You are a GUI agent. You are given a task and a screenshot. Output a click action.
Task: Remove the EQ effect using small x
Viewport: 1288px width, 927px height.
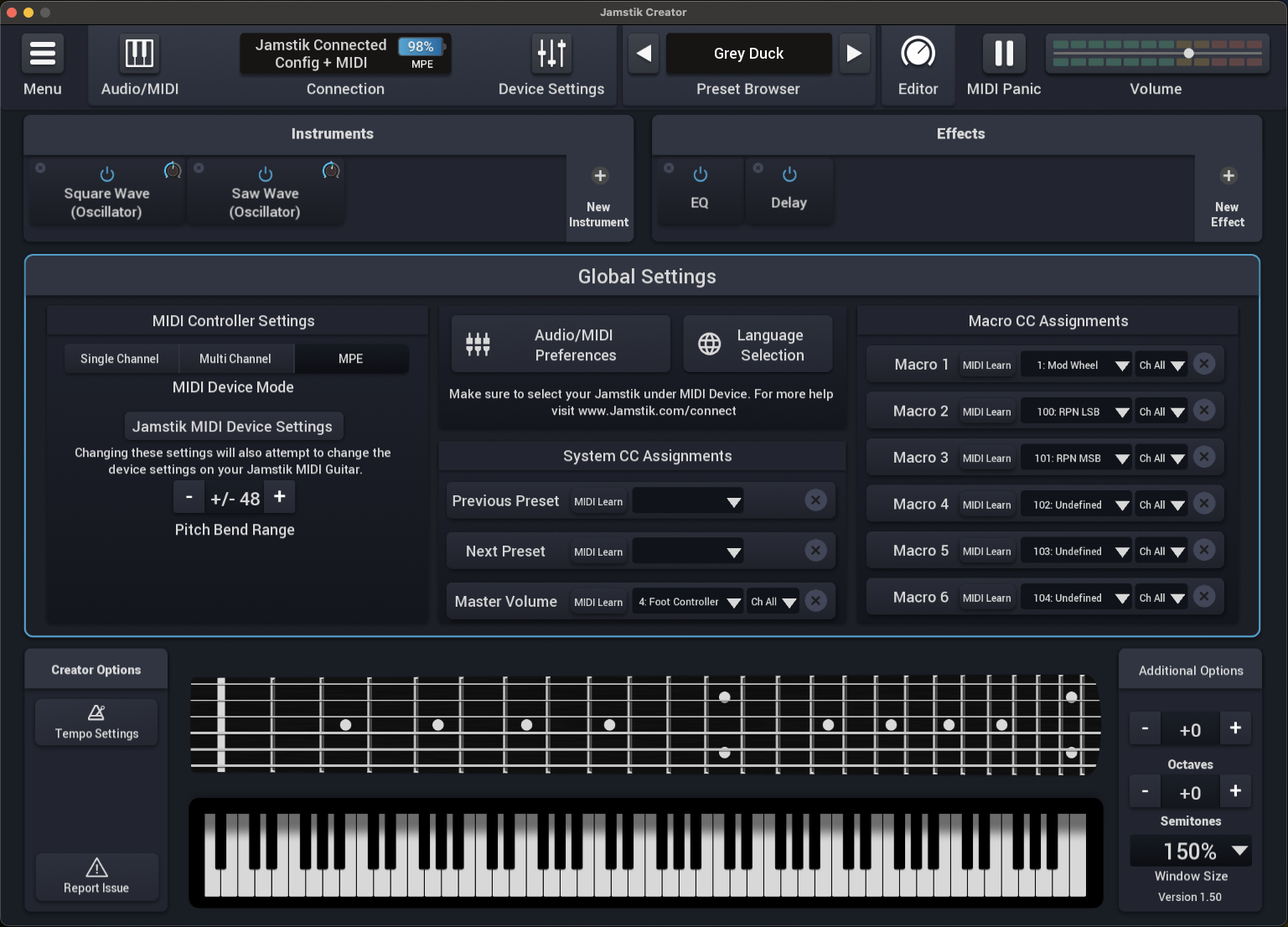(669, 168)
